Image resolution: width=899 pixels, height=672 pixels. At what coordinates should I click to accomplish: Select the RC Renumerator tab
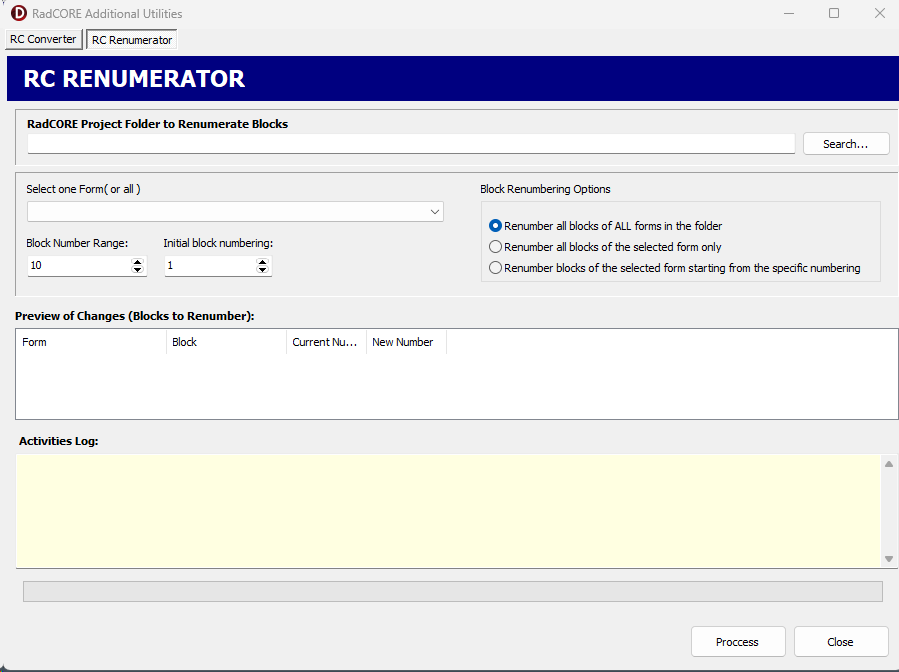tap(132, 40)
